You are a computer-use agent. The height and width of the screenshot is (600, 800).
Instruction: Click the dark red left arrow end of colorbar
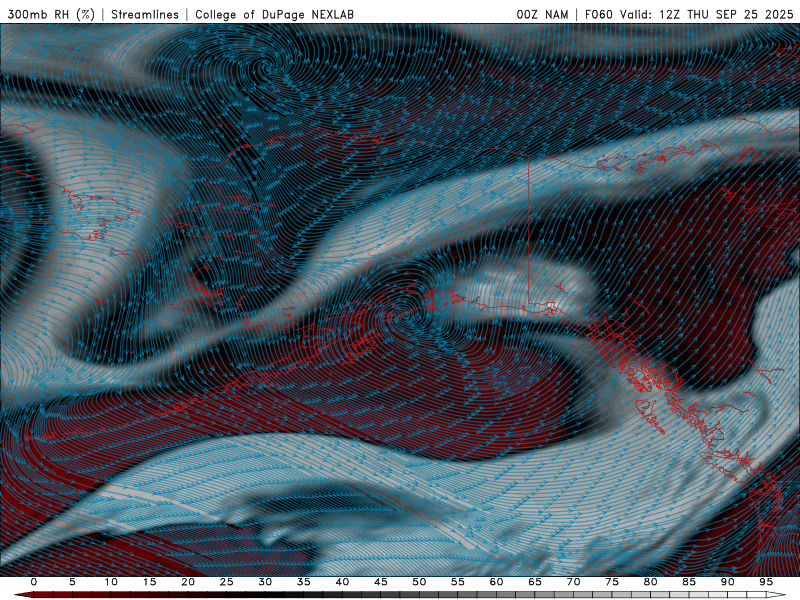click(x=23, y=595)
